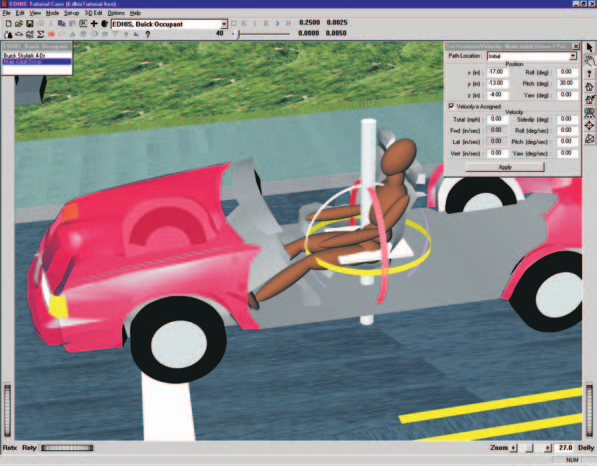Viewport: 597px width, 466px height.
Task: Choose the hand manipulate tool
Action: pos(589,60)
